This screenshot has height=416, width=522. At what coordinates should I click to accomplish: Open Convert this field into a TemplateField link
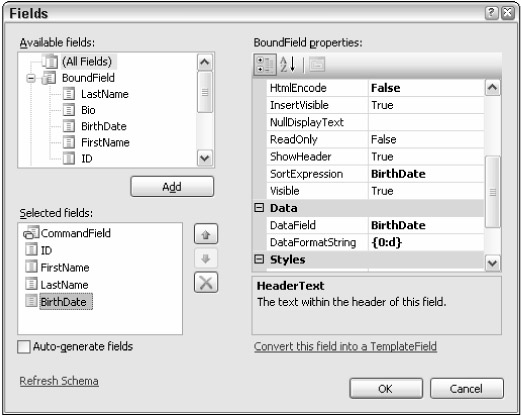(345, 346)
